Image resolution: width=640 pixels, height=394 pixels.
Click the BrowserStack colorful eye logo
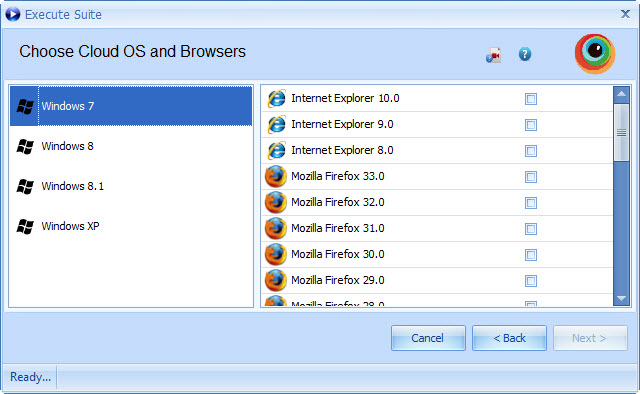click(595, 53)
